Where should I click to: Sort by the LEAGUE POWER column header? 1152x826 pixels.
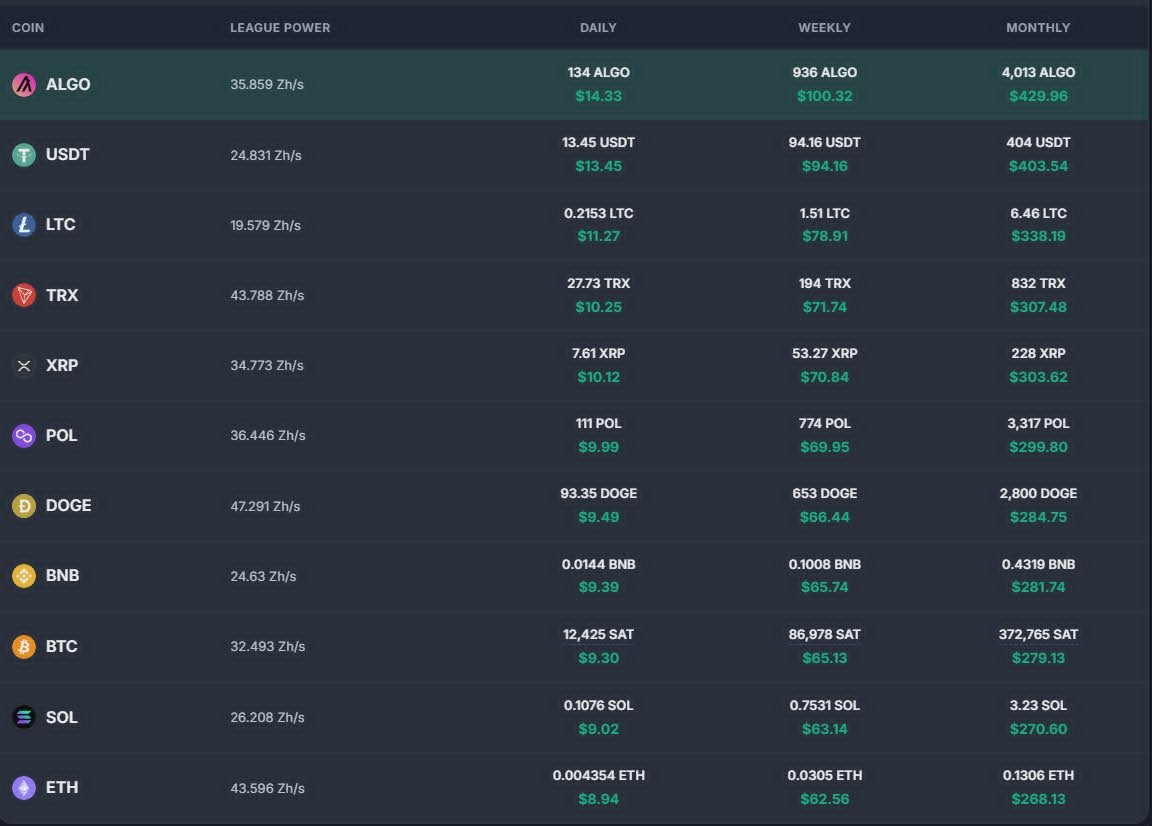coord(280,28)
